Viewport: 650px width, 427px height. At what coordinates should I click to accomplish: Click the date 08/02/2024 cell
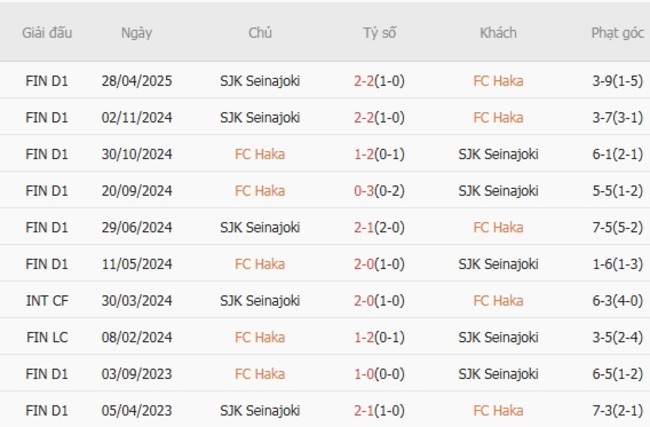[x=137, y=337]
